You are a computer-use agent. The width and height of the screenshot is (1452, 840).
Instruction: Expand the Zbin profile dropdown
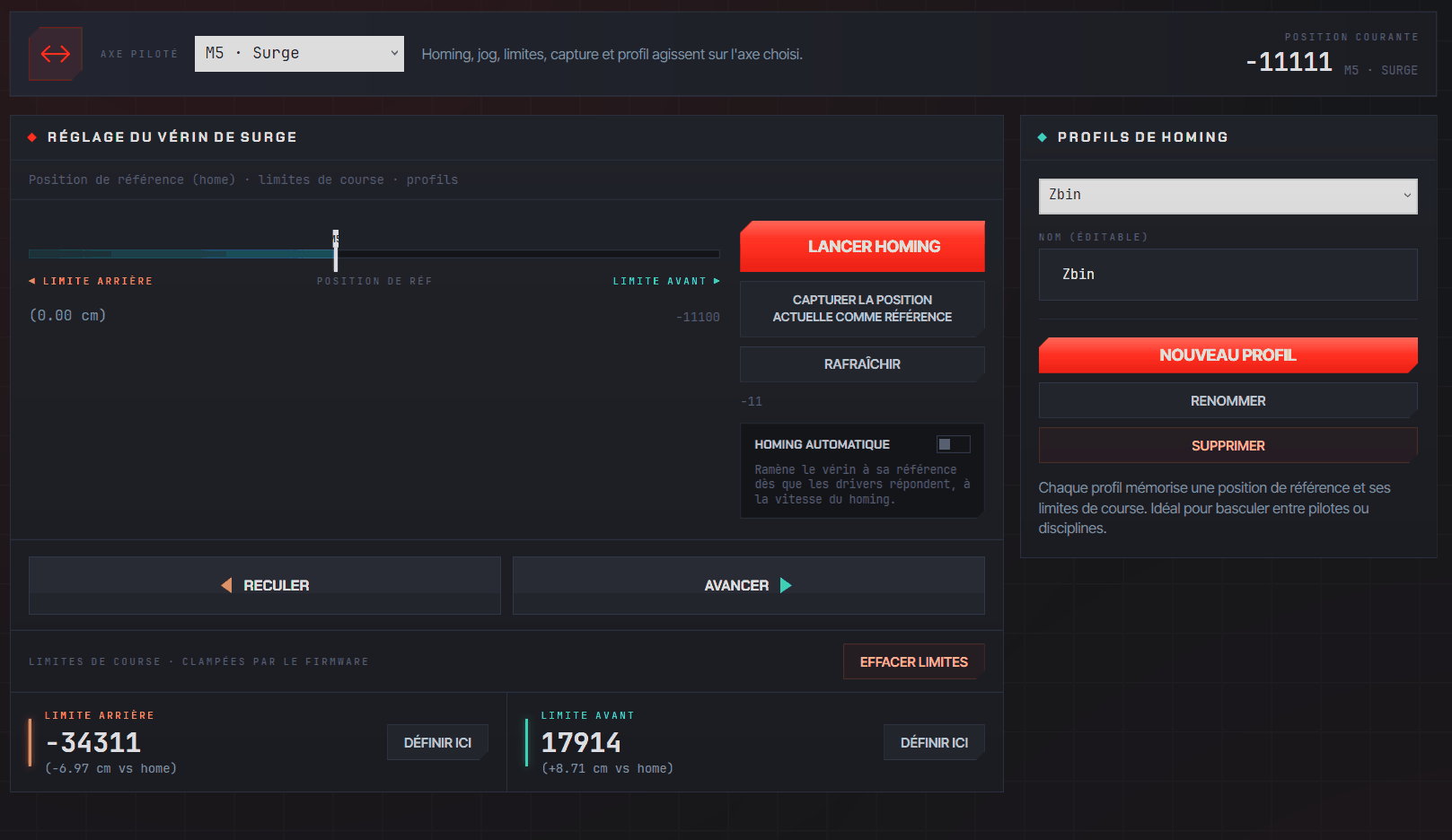tap(1228, 196)
